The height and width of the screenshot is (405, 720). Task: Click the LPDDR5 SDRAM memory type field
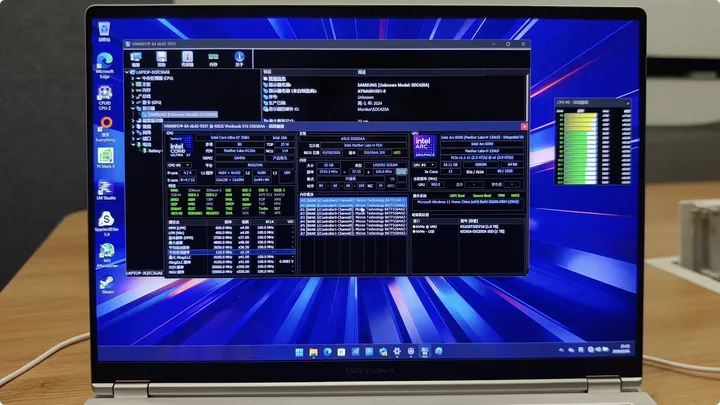(385, 165)
